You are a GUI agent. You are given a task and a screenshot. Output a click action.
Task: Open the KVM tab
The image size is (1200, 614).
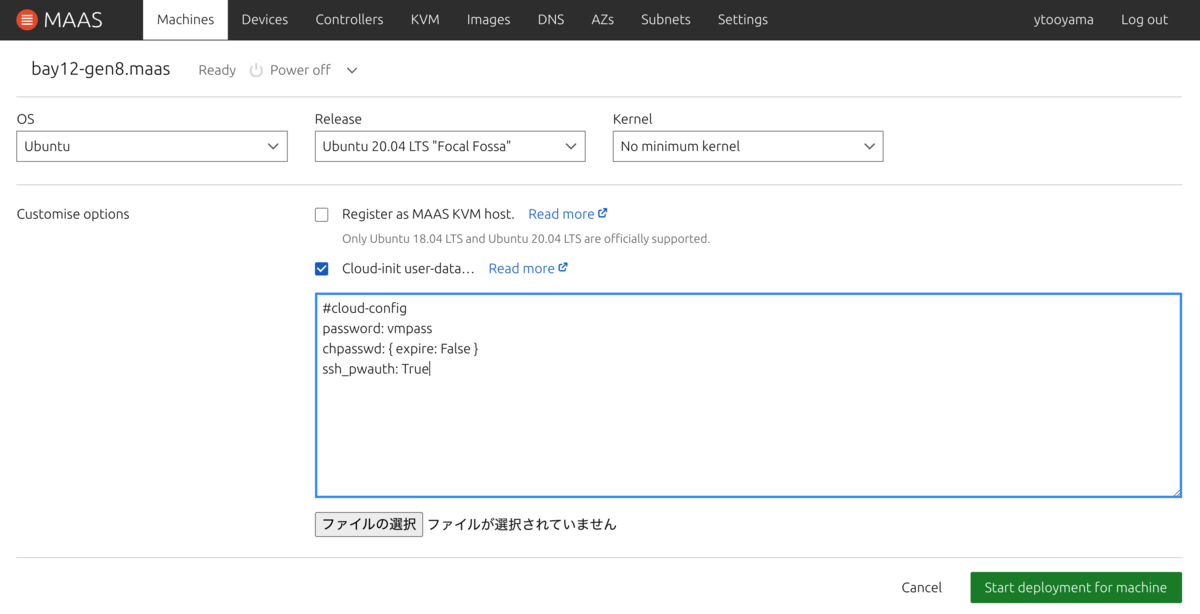click(x=425, y=20)
